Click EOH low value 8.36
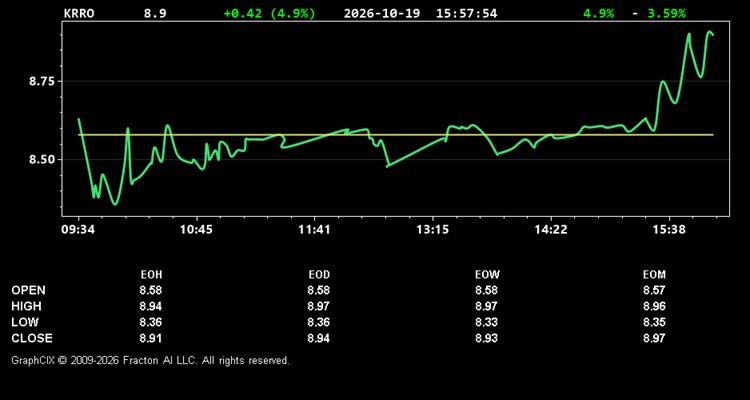The height and width of the screenshot is (400, 750). click(x=151, y=322)
